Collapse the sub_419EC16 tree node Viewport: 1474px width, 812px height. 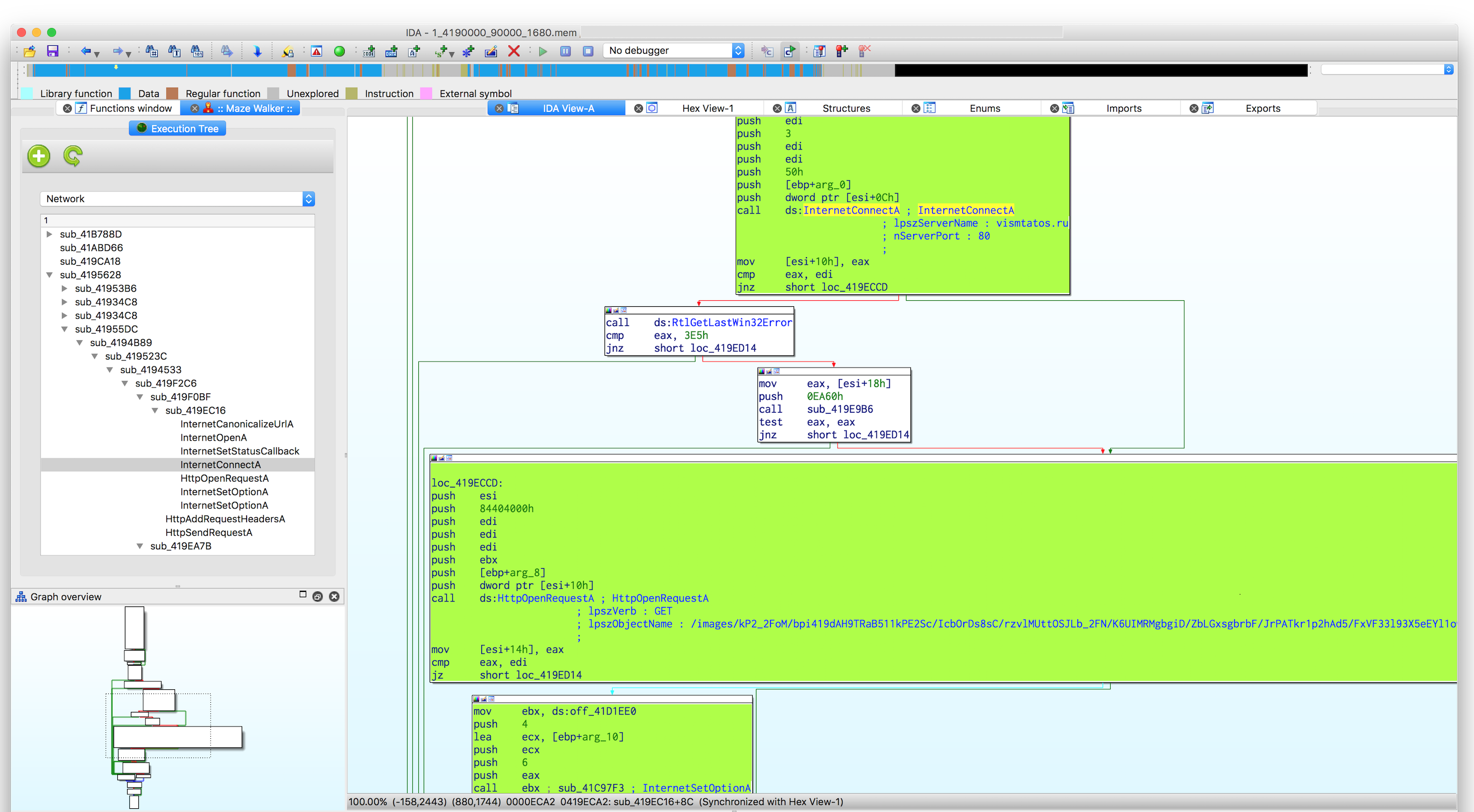point(155,411)
